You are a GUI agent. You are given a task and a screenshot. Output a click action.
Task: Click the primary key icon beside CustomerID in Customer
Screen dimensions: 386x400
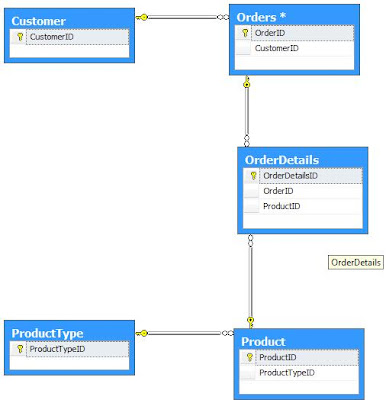point(20,37)
